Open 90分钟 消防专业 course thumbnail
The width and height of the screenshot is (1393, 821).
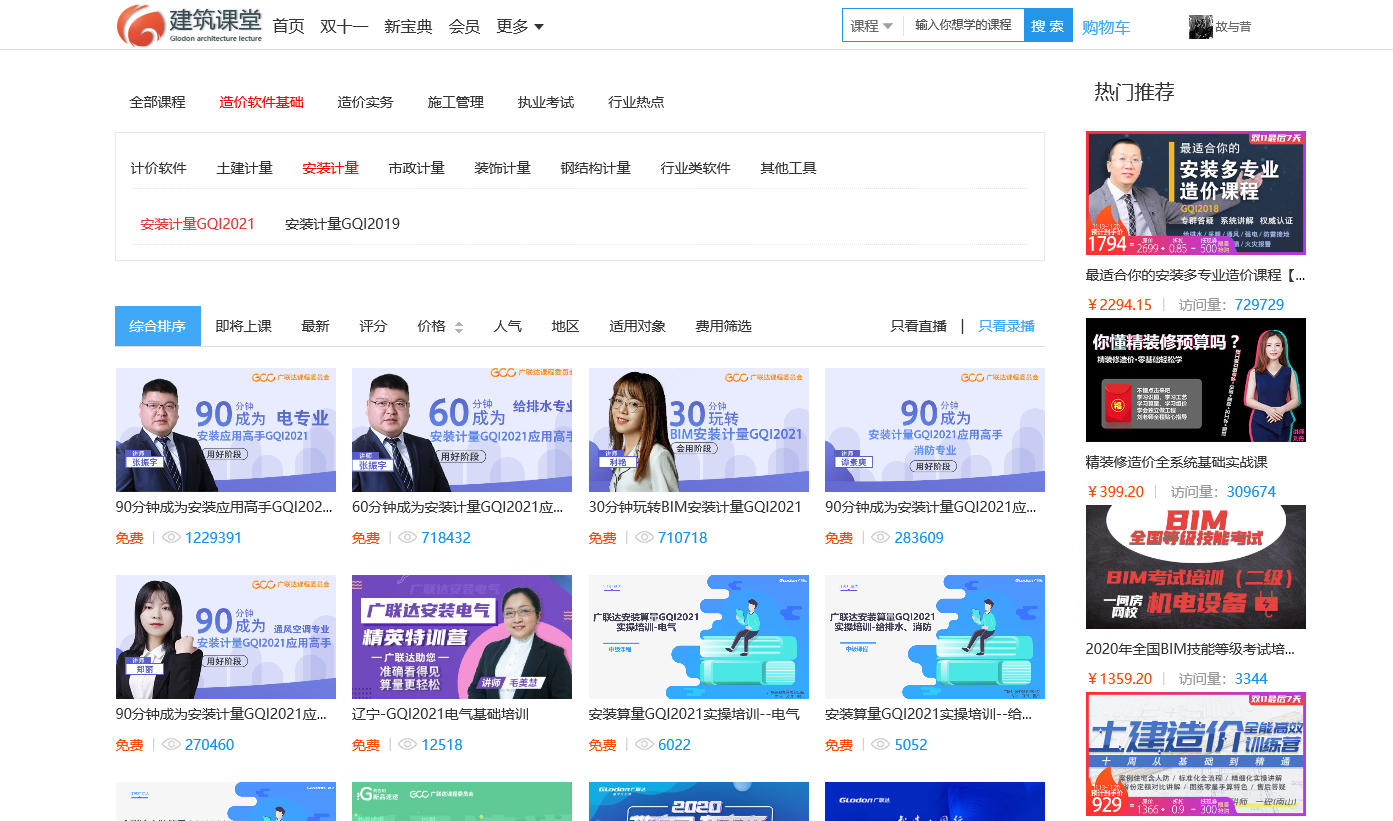(935, 430)
